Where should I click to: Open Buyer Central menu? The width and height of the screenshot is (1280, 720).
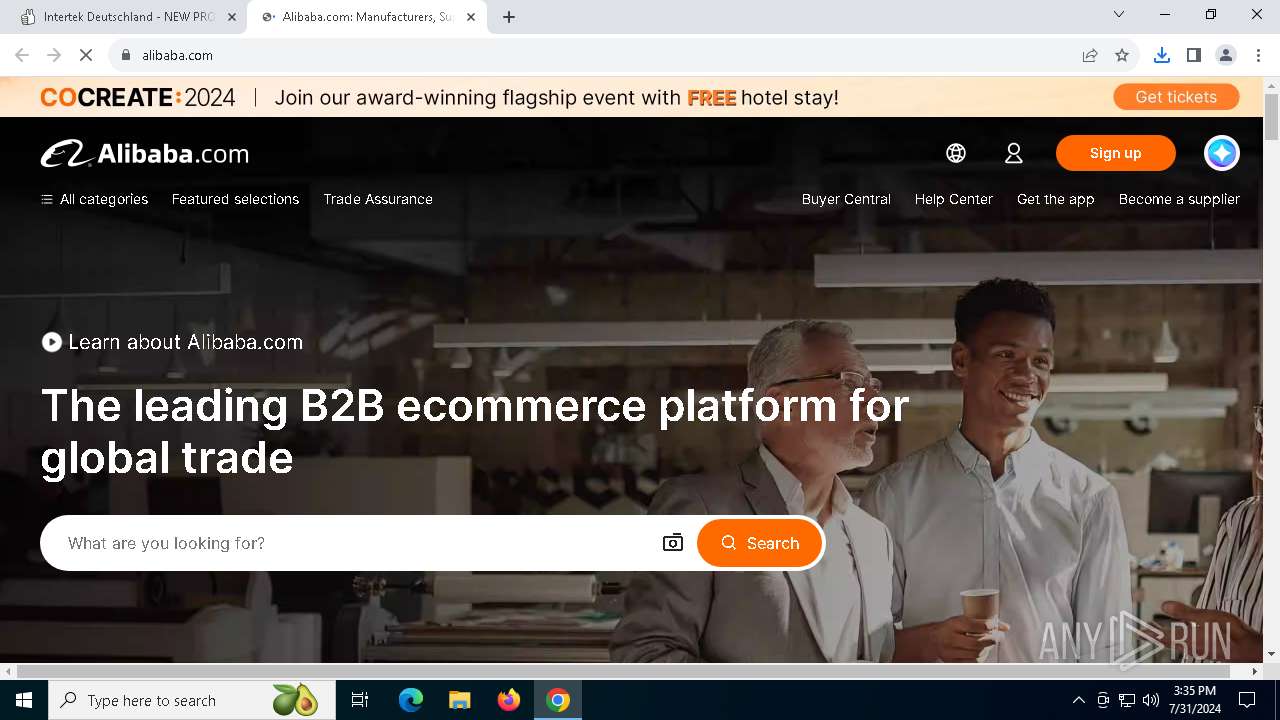(x=846, y=199)
